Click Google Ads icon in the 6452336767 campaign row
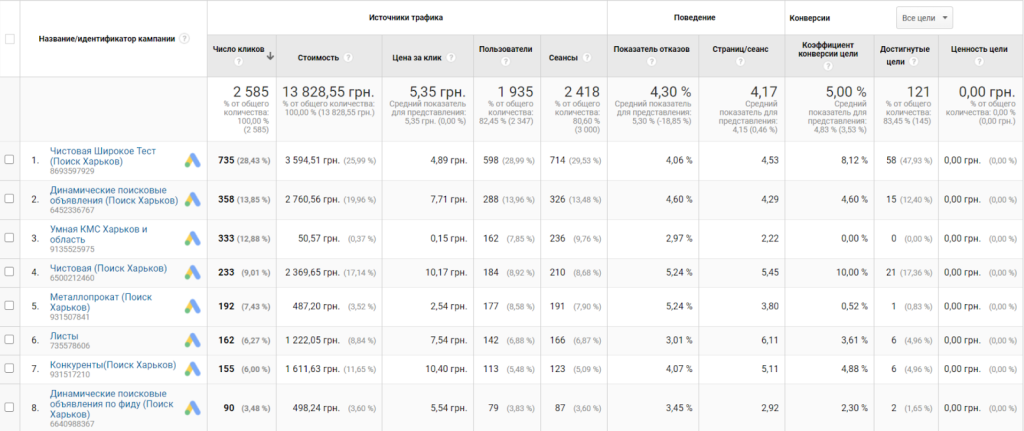This screenshot has width=1024, height=431. coord(191,200)
